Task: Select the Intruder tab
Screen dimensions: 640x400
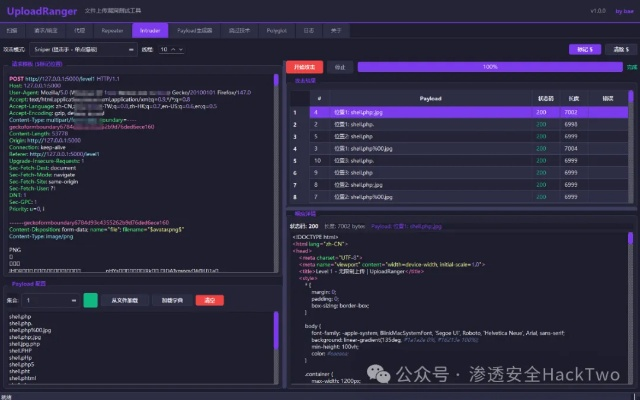Action: click(x=148, y=31)
